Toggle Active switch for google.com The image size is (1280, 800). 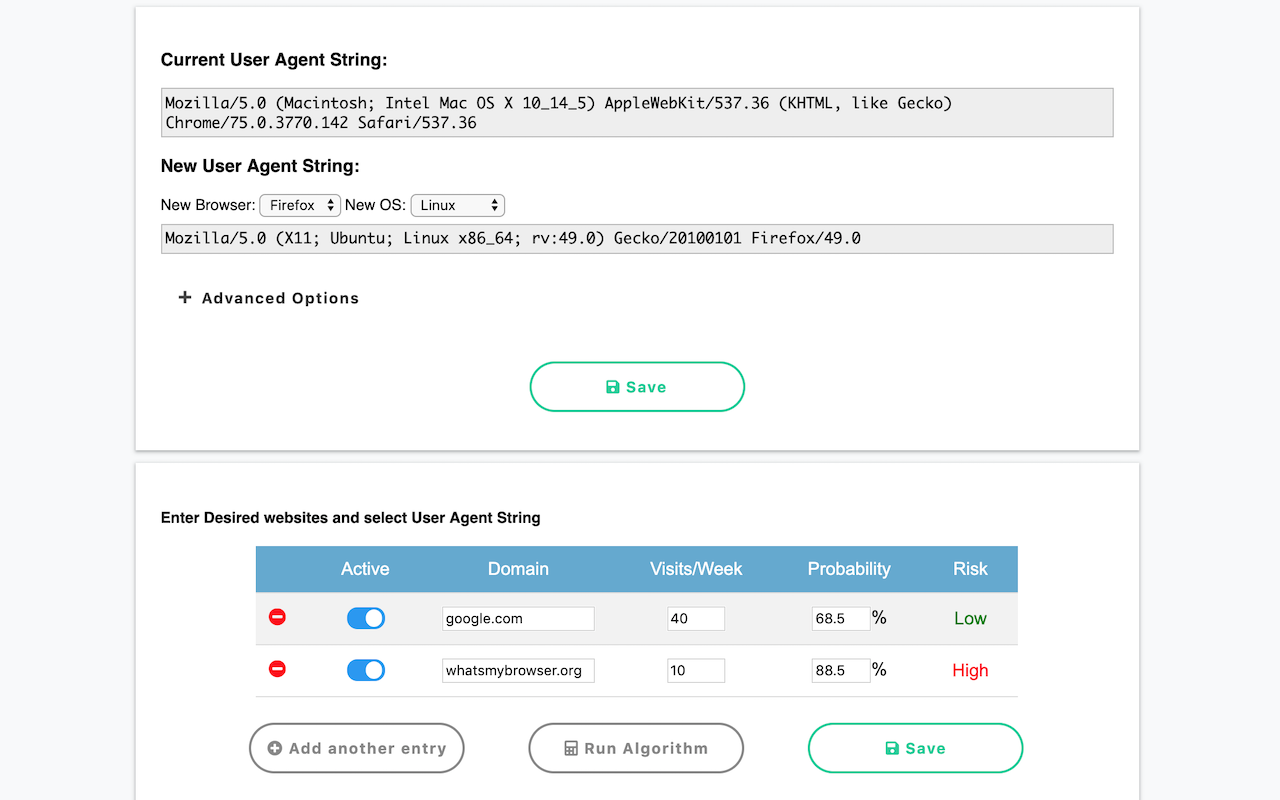pos(366,618)
